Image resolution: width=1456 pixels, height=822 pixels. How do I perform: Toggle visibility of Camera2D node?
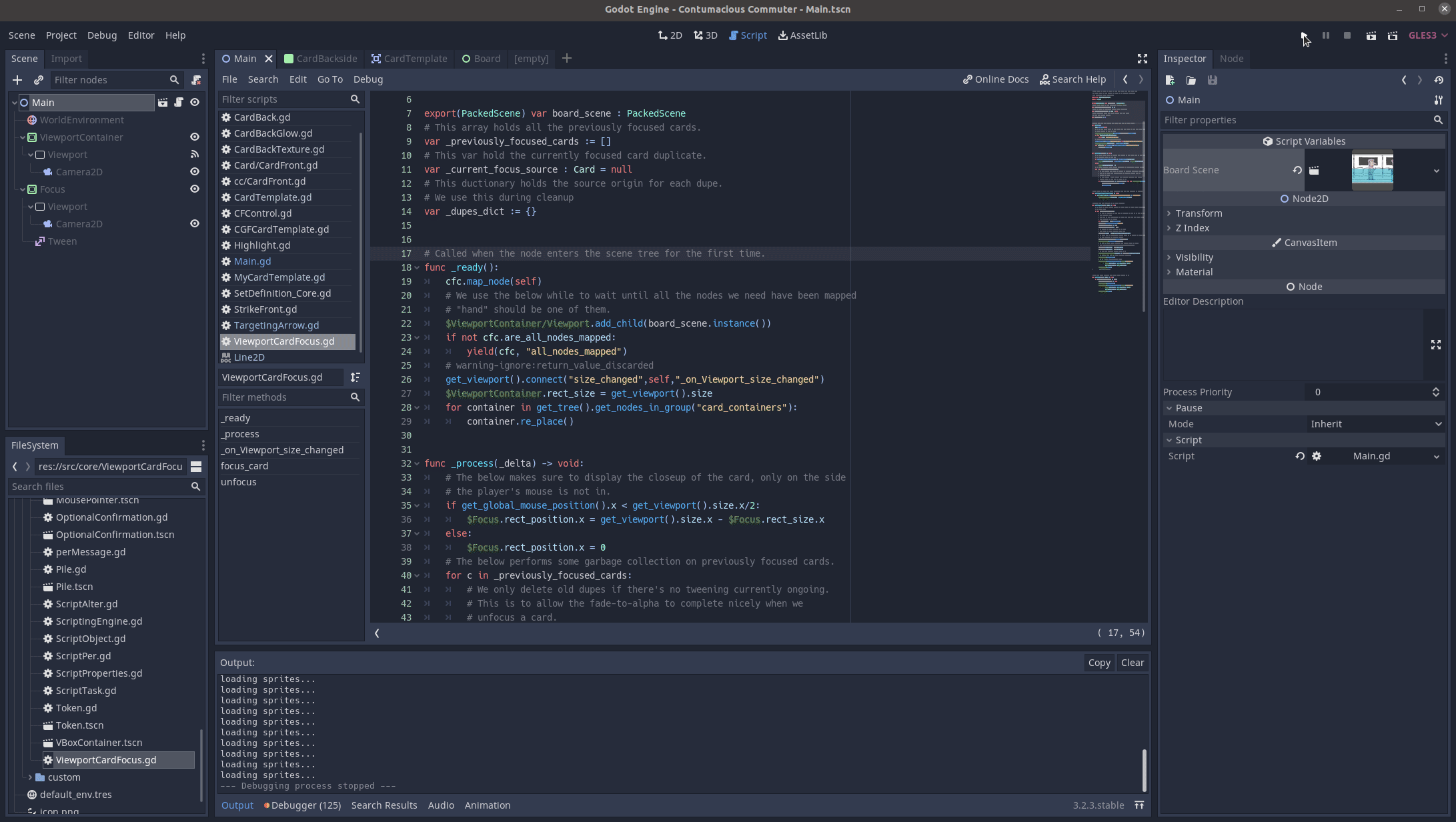pyautogui.click(x=196, y=171)
